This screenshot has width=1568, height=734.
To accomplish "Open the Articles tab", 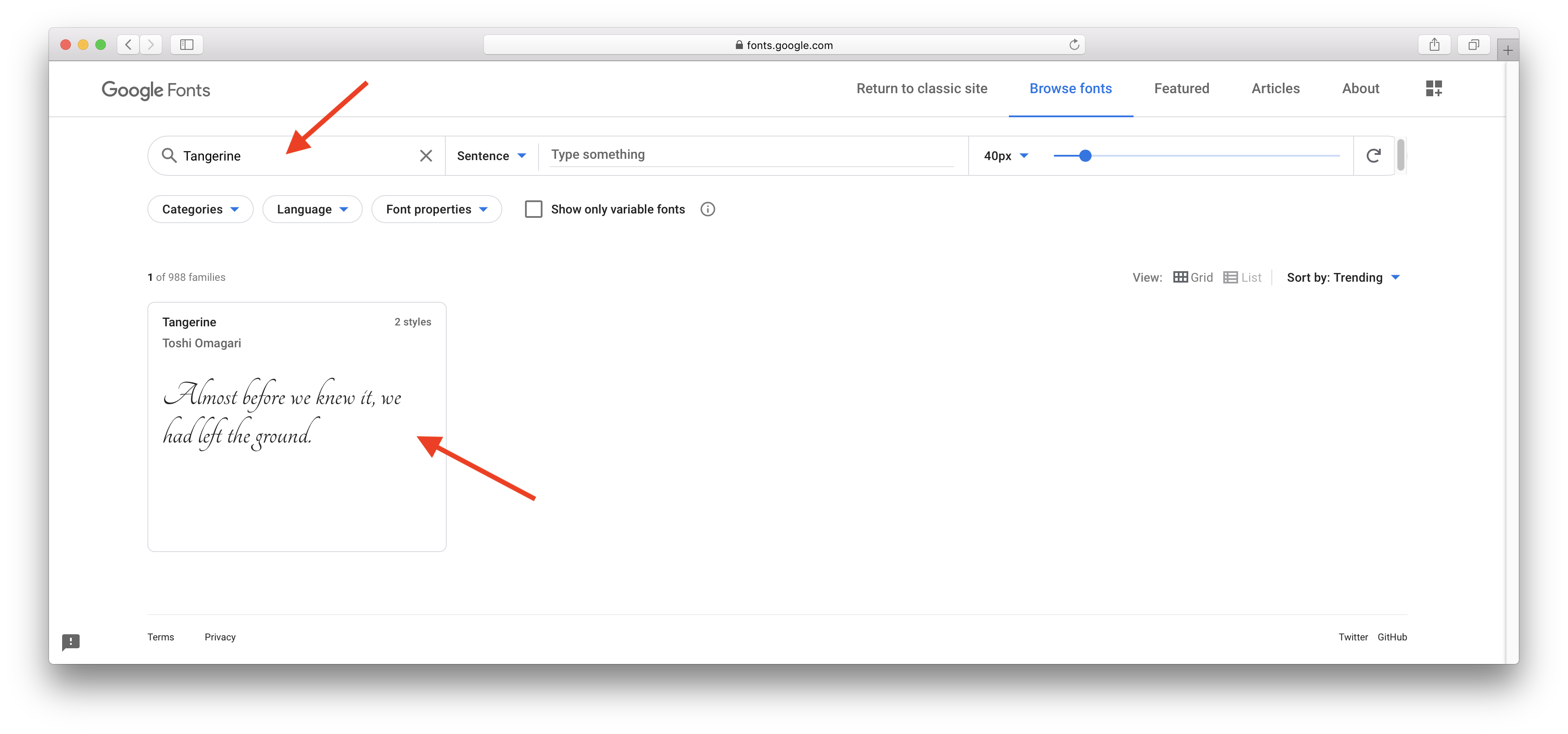I will tap(1275, 88).
